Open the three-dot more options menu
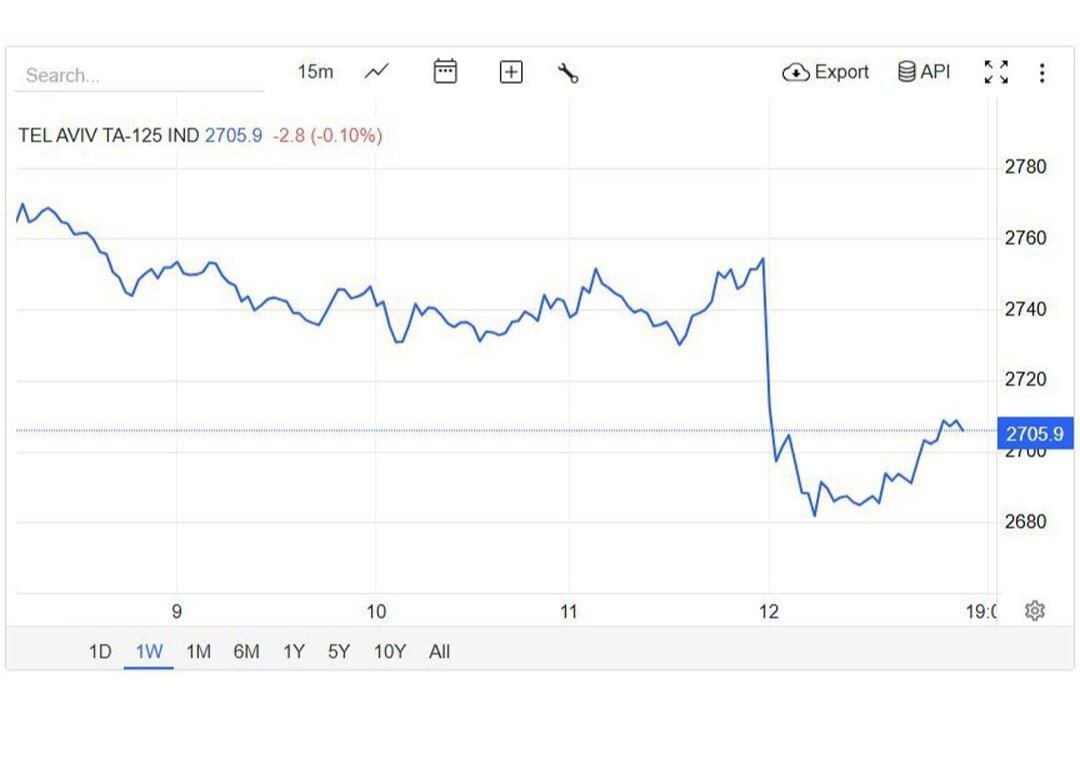The width and height of the screenshot is (1080, 758). coord(1042,73)
